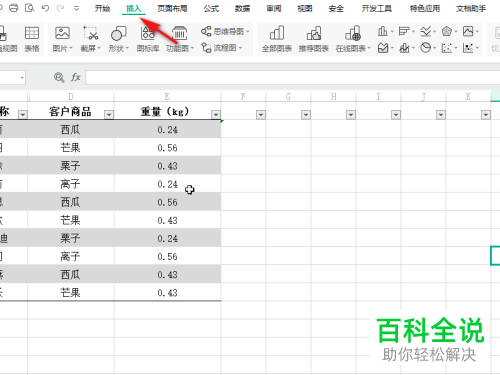The width and height of the screenshot is (500, 375).
Task: Expand the quick access toolbar customization arrow
Action: tap(76, 8)
